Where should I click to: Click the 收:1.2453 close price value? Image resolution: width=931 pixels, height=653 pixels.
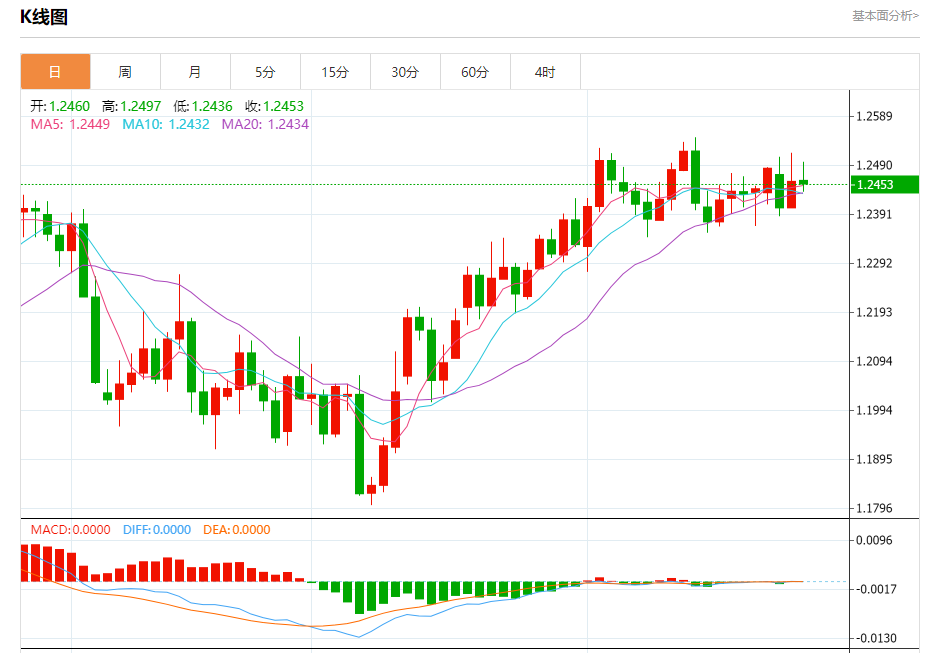point(274,106)
